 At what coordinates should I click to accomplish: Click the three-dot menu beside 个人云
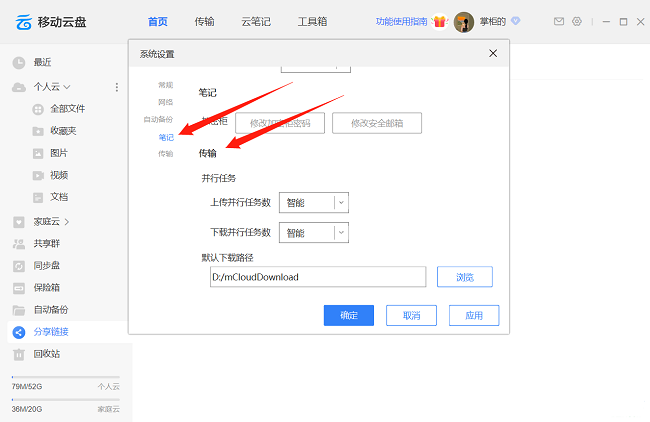pos(116,87)
